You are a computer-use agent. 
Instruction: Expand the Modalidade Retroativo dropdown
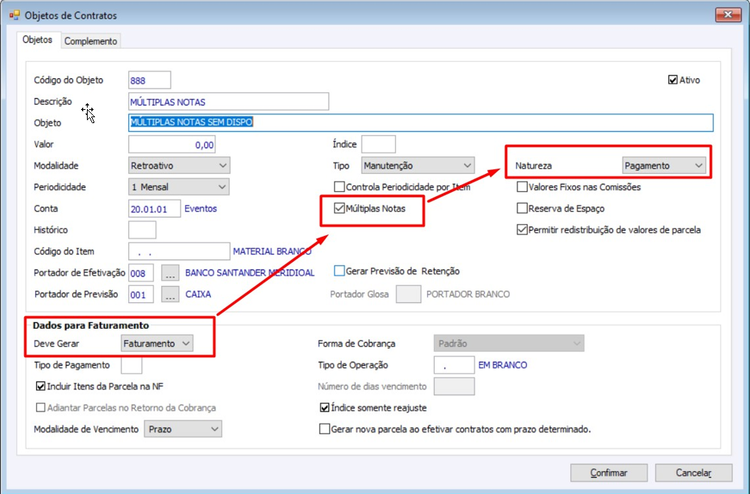point(179,165)
